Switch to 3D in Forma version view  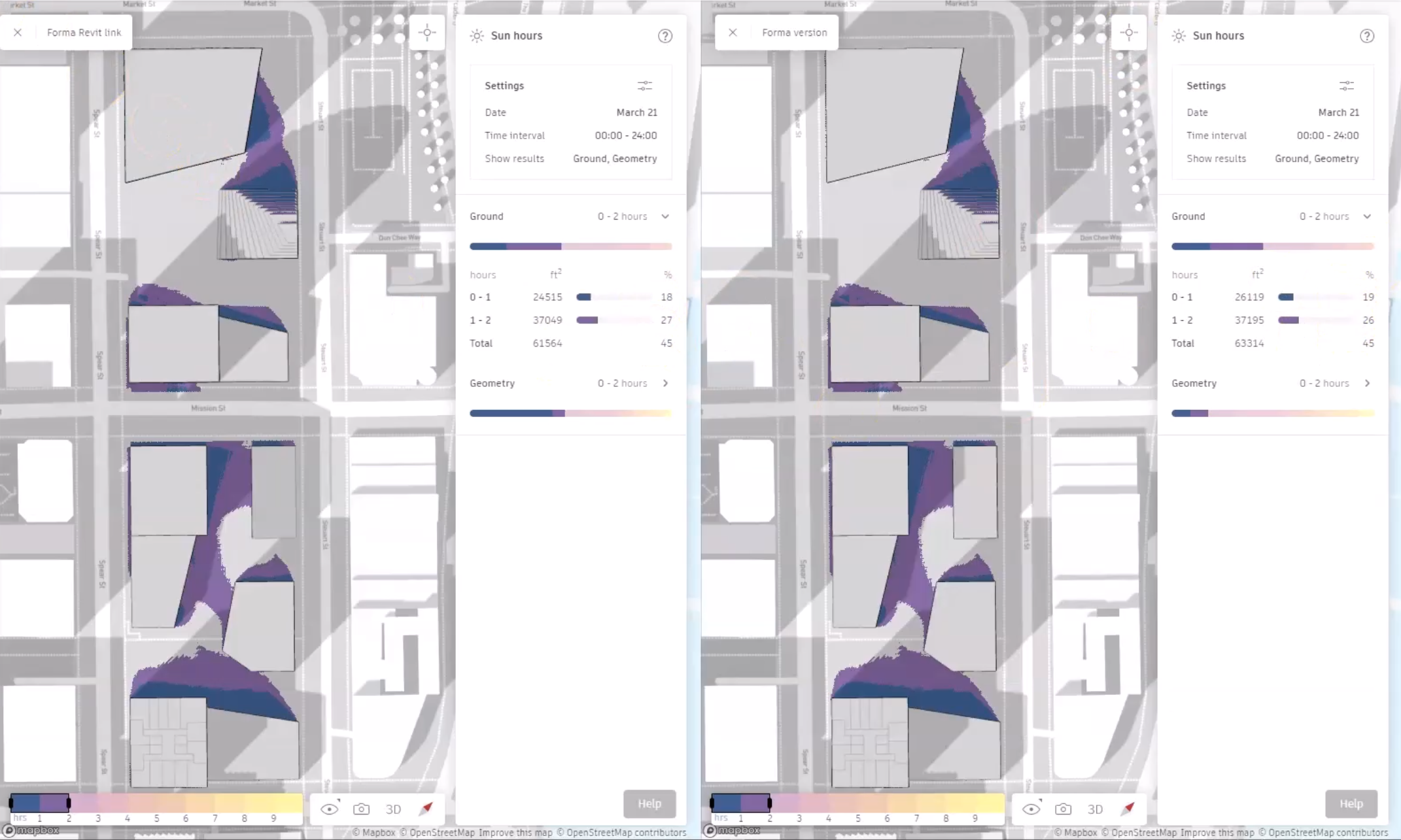click(x=1095, y=809)
